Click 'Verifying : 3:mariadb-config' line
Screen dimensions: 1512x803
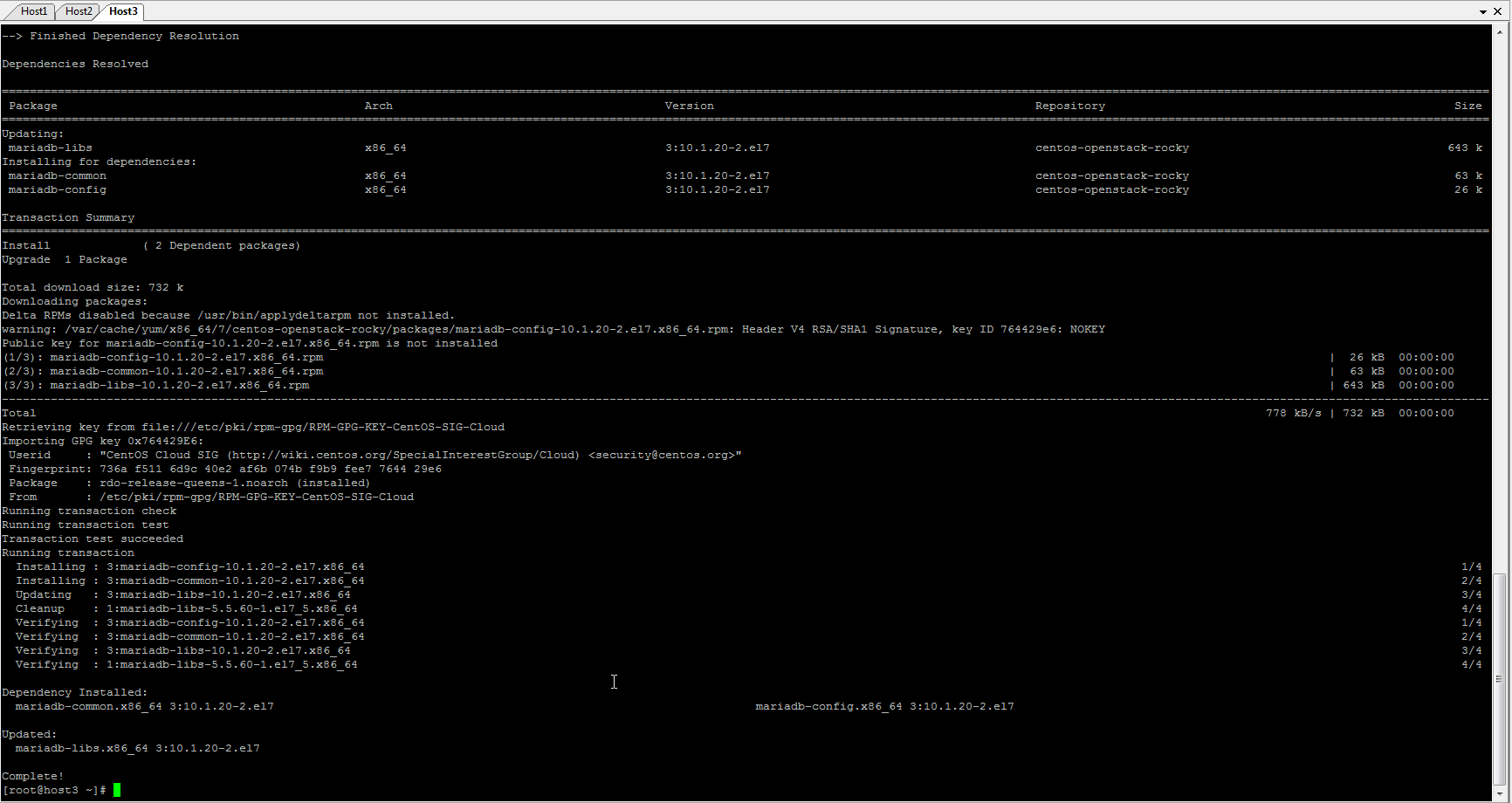click(x=190, y=622)
